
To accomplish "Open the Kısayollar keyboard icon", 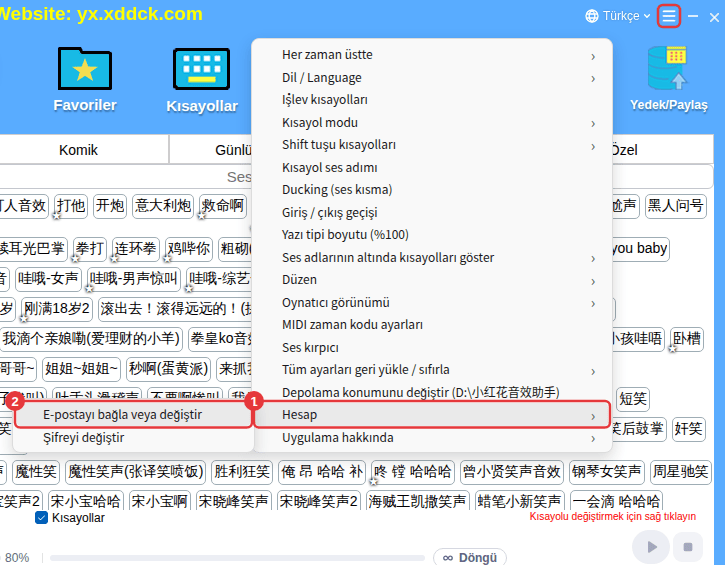I will point(202,69).
